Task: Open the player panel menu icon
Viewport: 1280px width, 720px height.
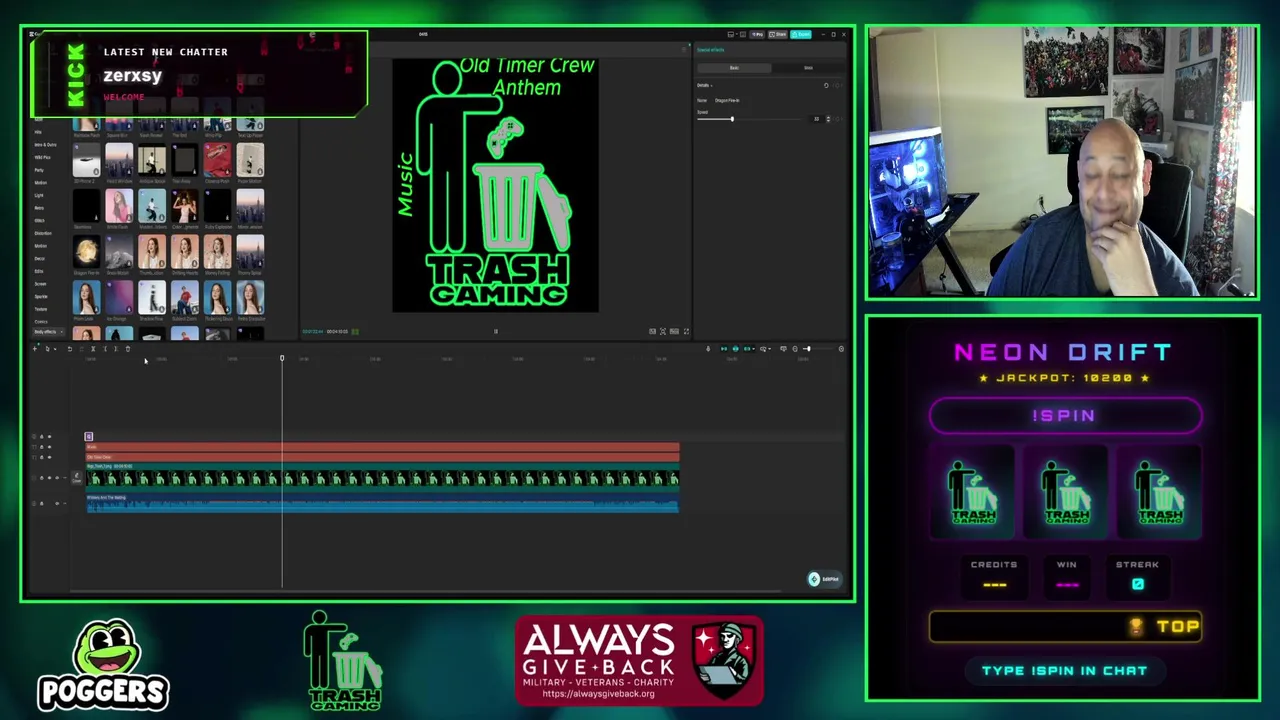Action: (684, 49)
